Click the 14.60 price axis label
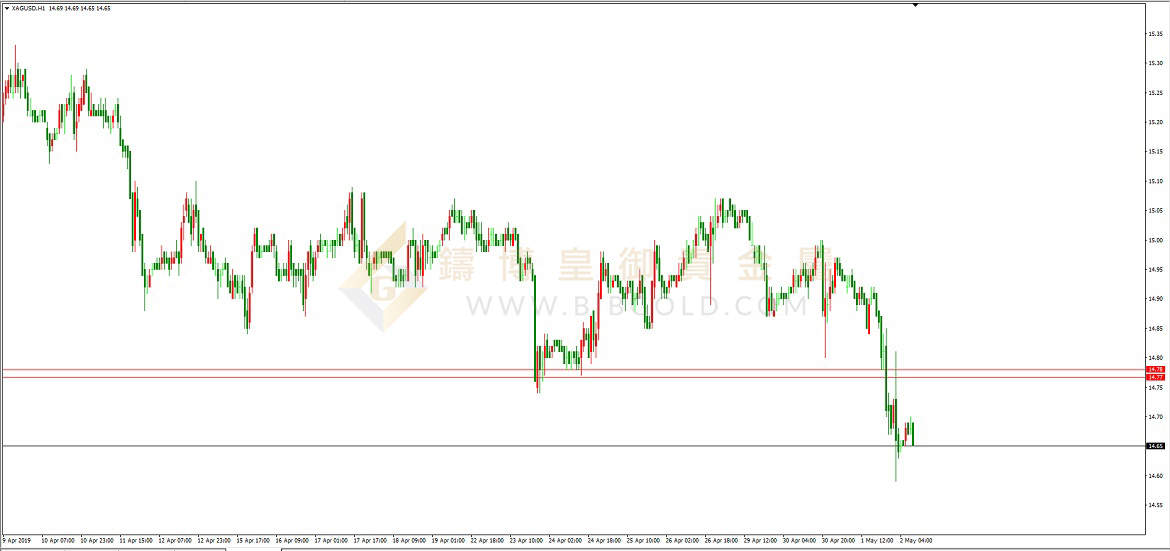1170x551 pixels. [1156, 476]
